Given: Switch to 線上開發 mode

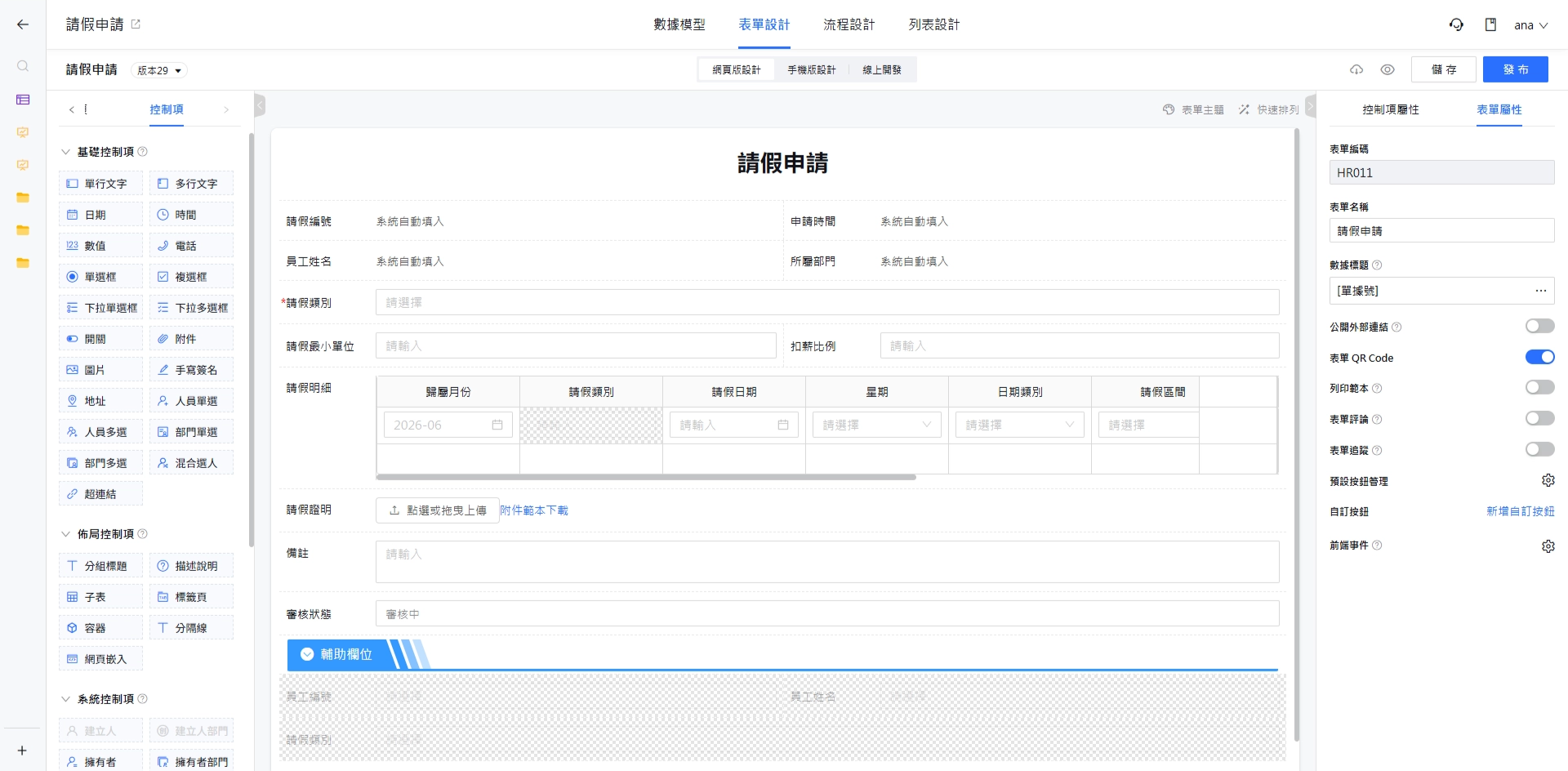Looking at the screenshot, I should pyautogui.click(x=882, y=70).
